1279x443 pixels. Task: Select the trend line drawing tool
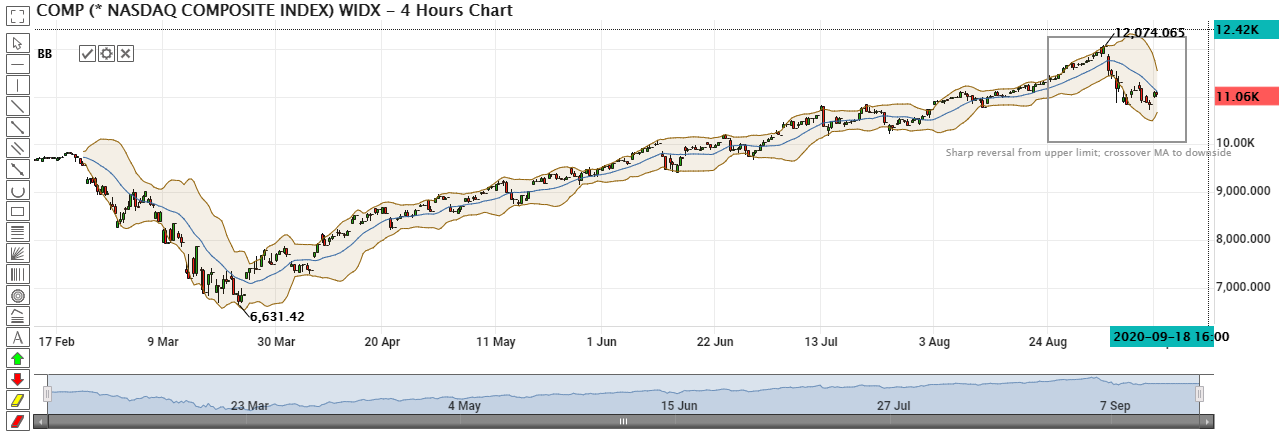[x=17, y=106]
